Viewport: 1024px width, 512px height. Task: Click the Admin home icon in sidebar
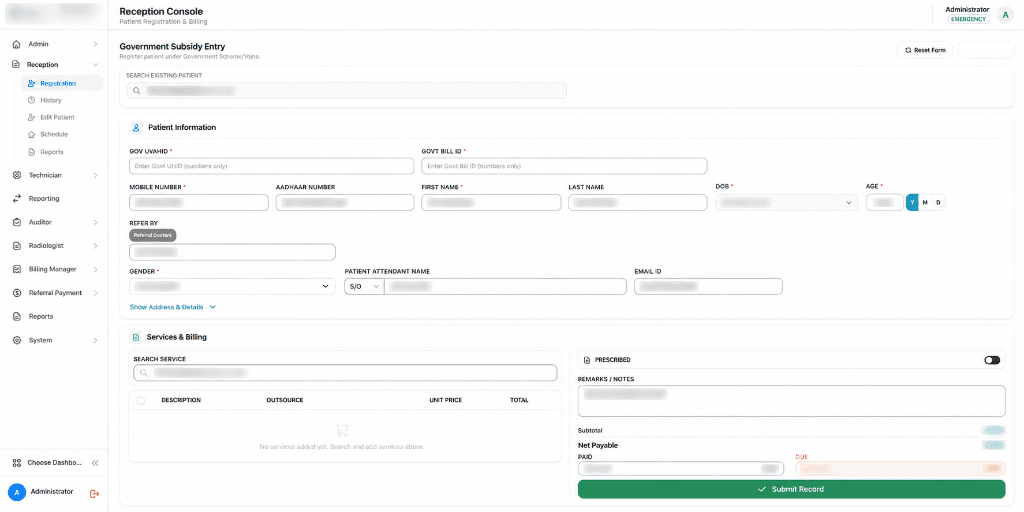16,44
